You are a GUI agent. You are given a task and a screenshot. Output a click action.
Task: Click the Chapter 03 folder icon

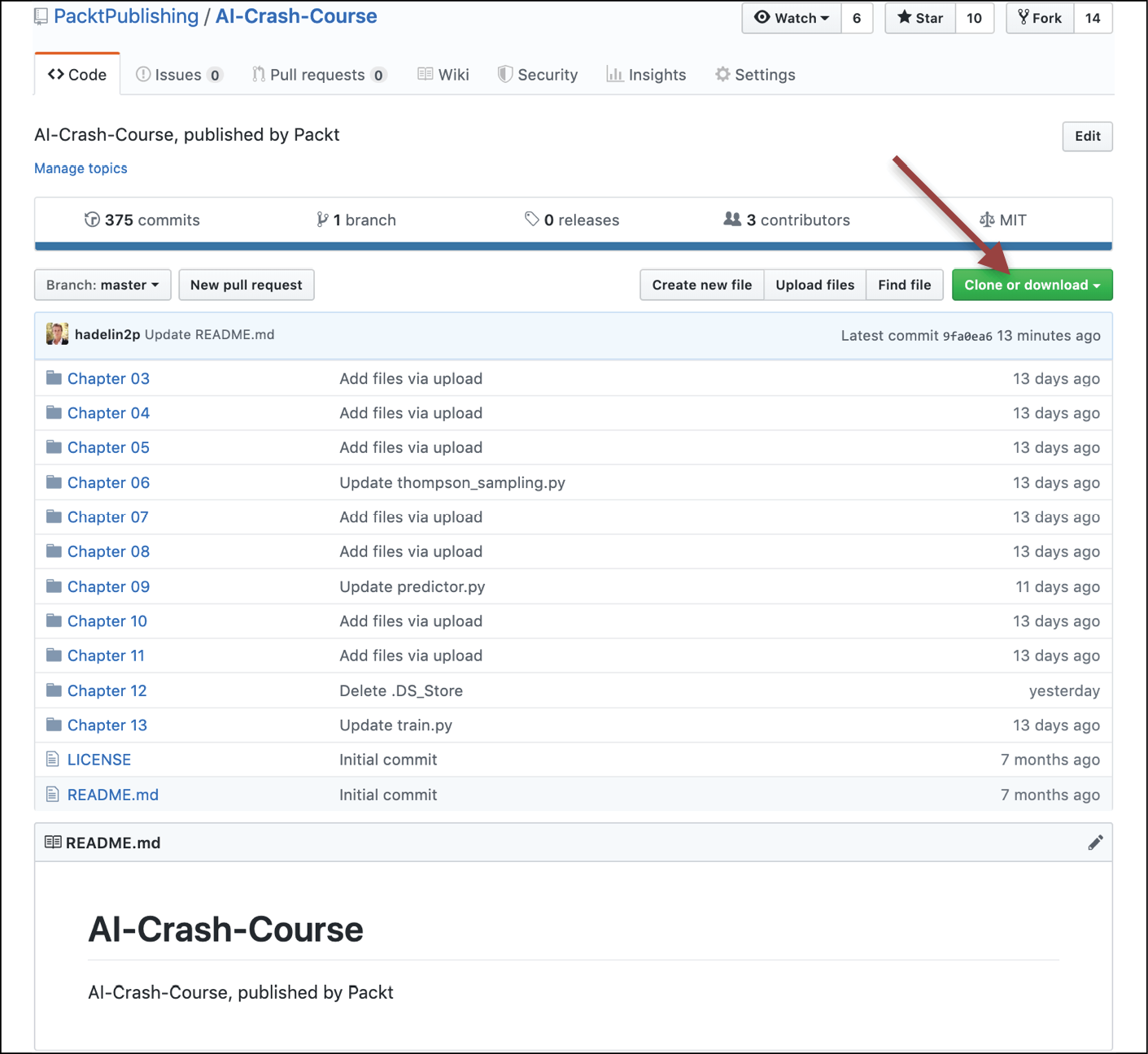click(x=55, y=378)
